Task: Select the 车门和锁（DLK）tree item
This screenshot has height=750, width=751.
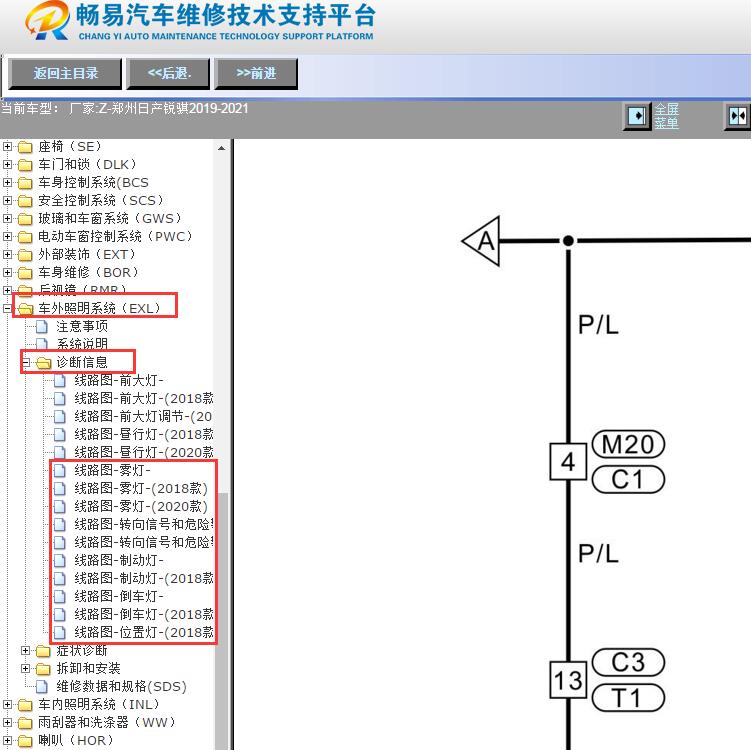Action: [x=88, y=165]
